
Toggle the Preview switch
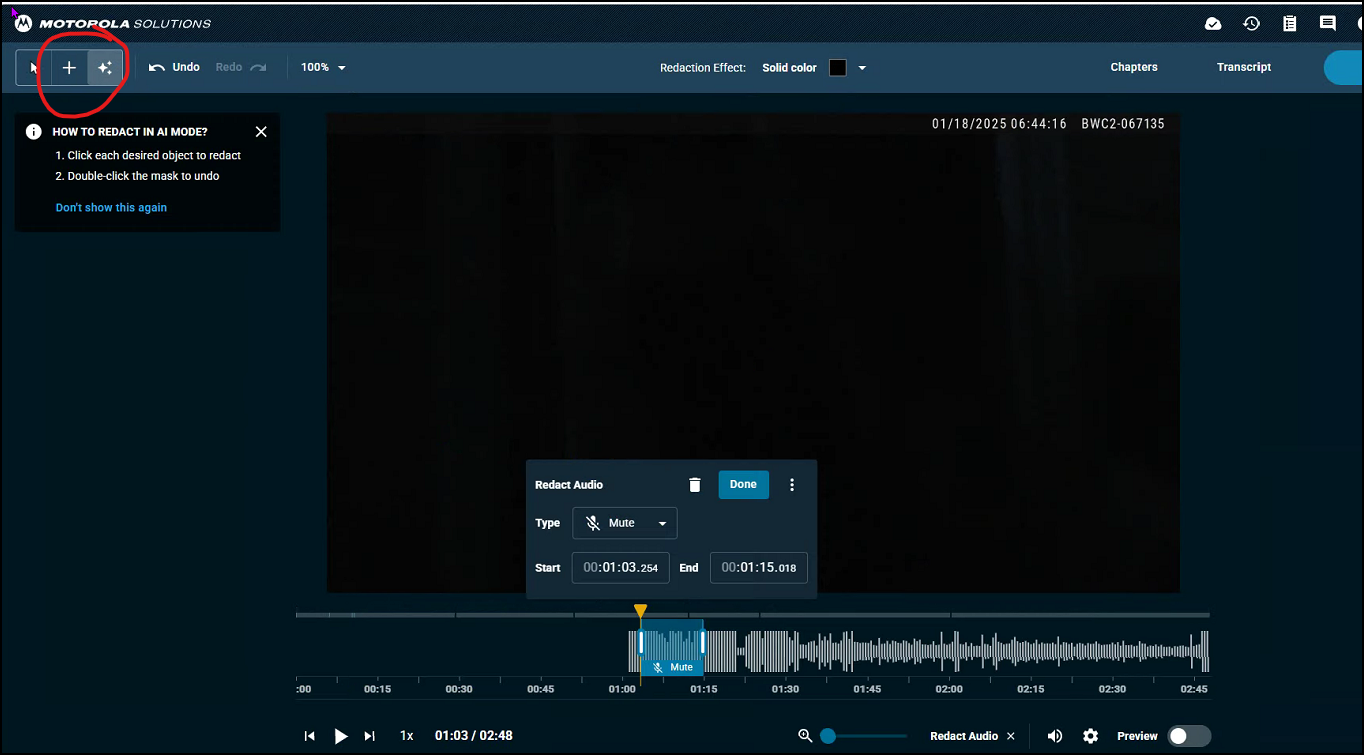pos(1189,736)
